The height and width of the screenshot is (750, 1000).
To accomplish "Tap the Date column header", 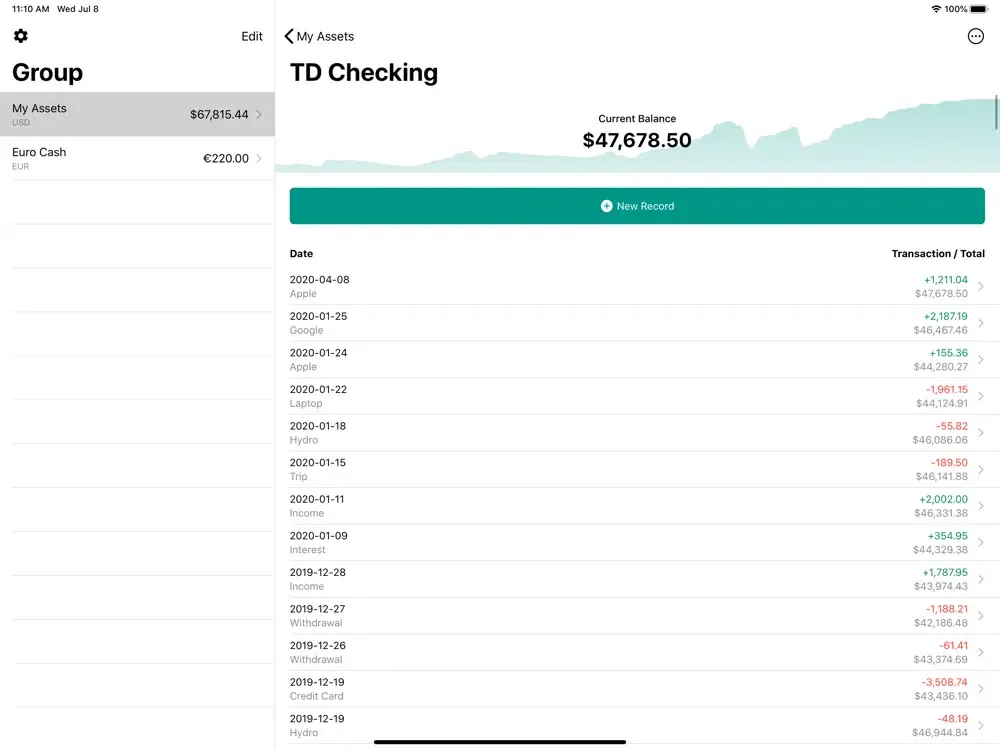I will pyautogui.click(x=301, y=253).
